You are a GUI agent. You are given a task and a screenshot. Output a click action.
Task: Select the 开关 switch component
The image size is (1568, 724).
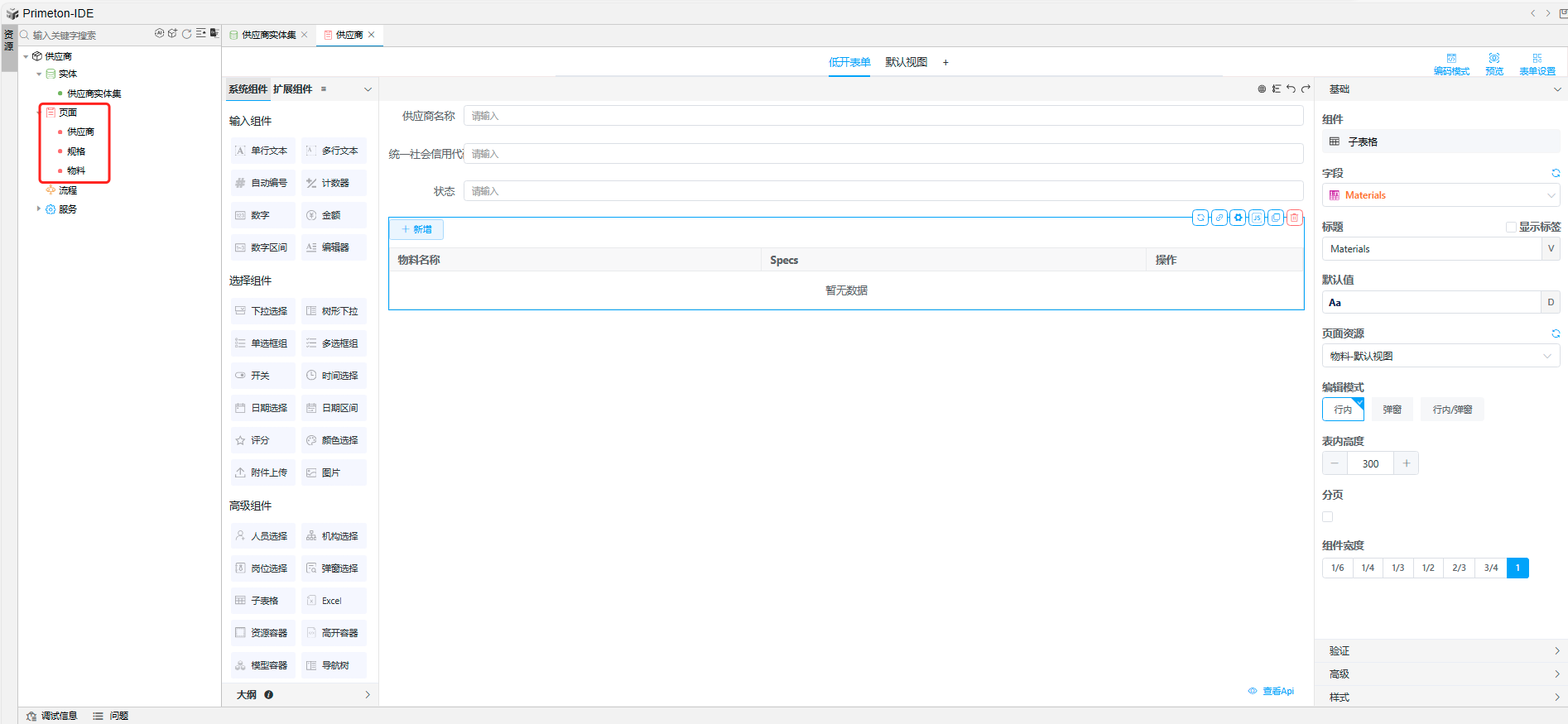pos(263,376)
